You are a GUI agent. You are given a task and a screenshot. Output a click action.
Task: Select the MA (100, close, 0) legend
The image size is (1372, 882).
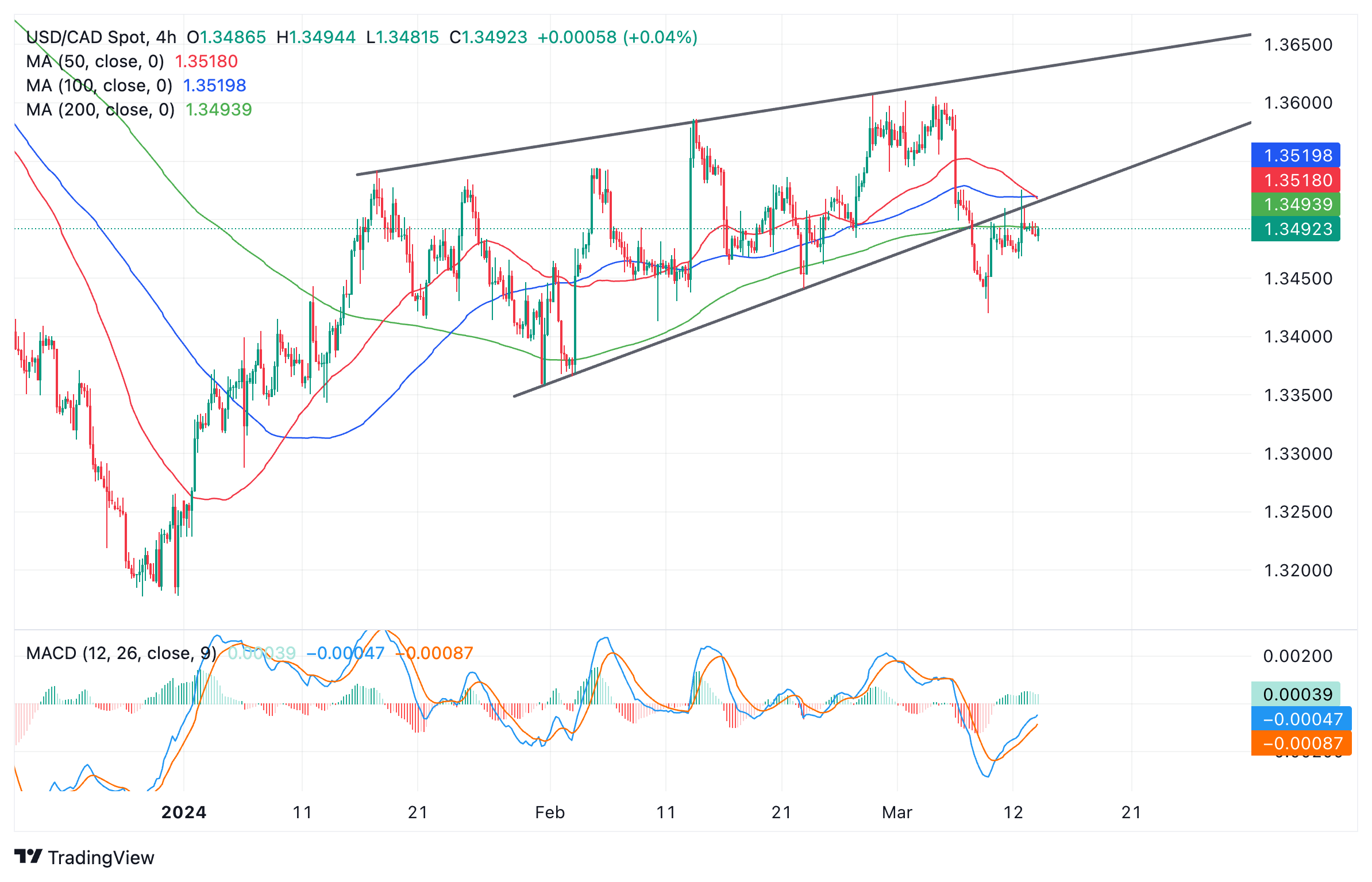(99, 86)
